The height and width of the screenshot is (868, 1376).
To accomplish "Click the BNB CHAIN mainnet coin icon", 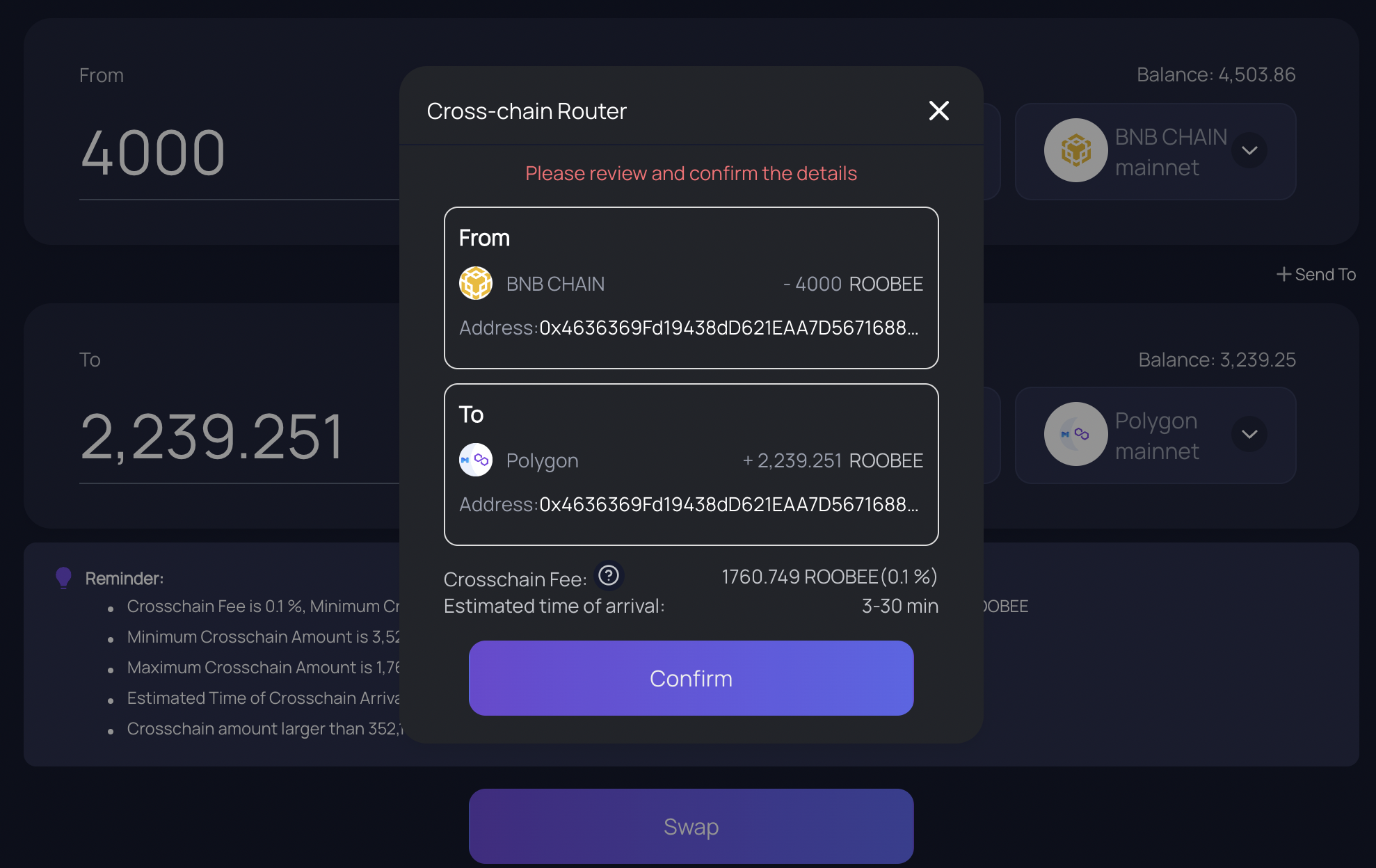I will click(1076, 151).
